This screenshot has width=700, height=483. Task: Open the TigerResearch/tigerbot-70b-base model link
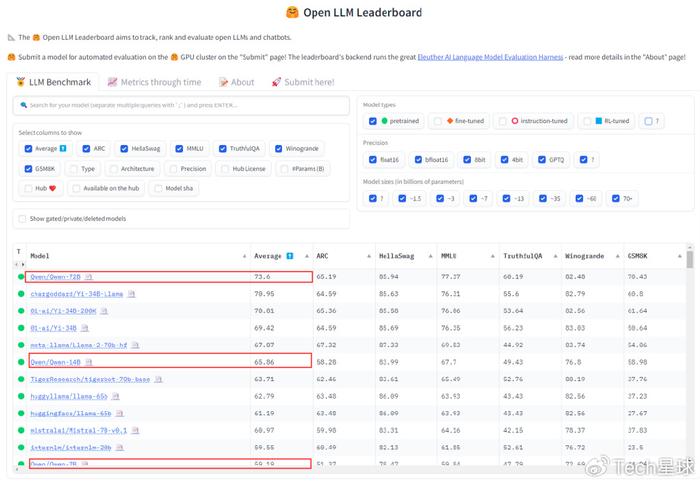(x=90, y=379)
